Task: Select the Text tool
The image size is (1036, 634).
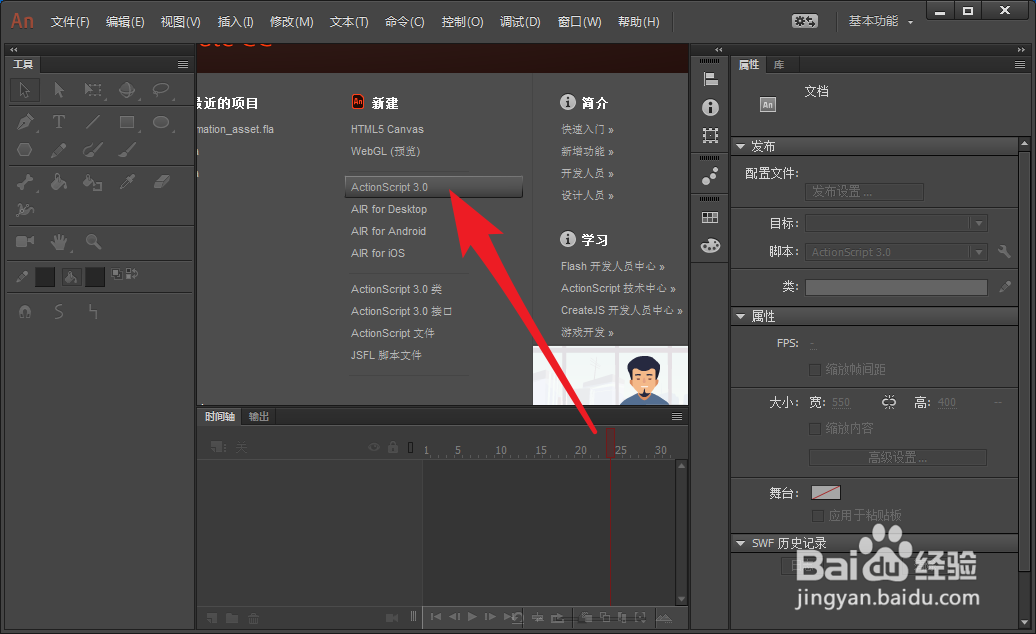Action: 59,122
